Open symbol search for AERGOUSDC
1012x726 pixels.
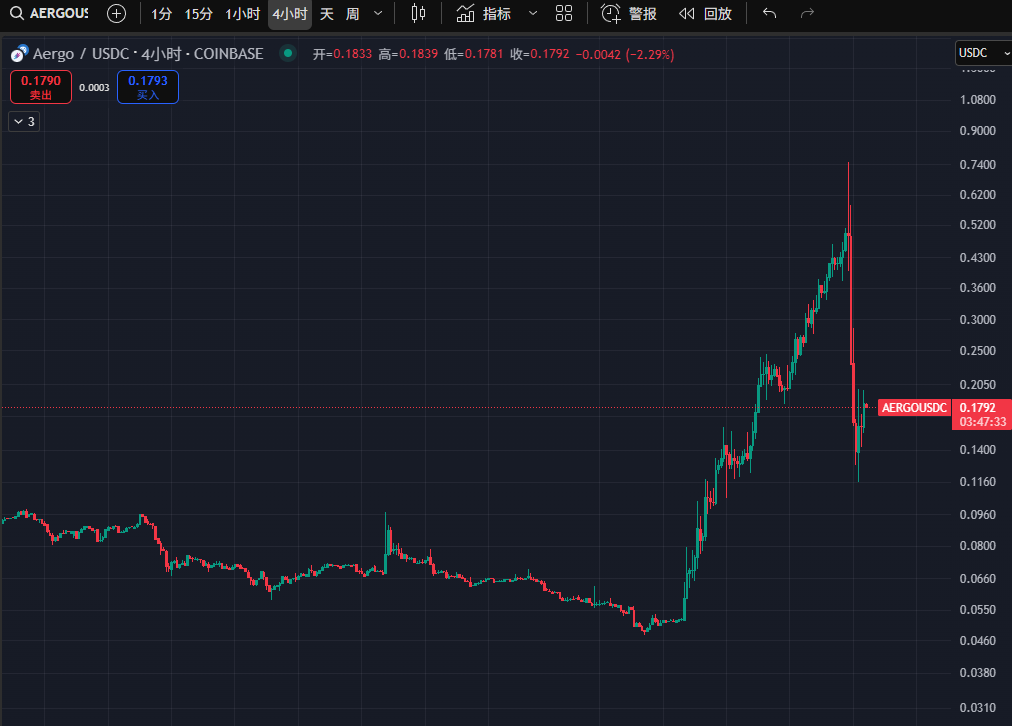48,14
